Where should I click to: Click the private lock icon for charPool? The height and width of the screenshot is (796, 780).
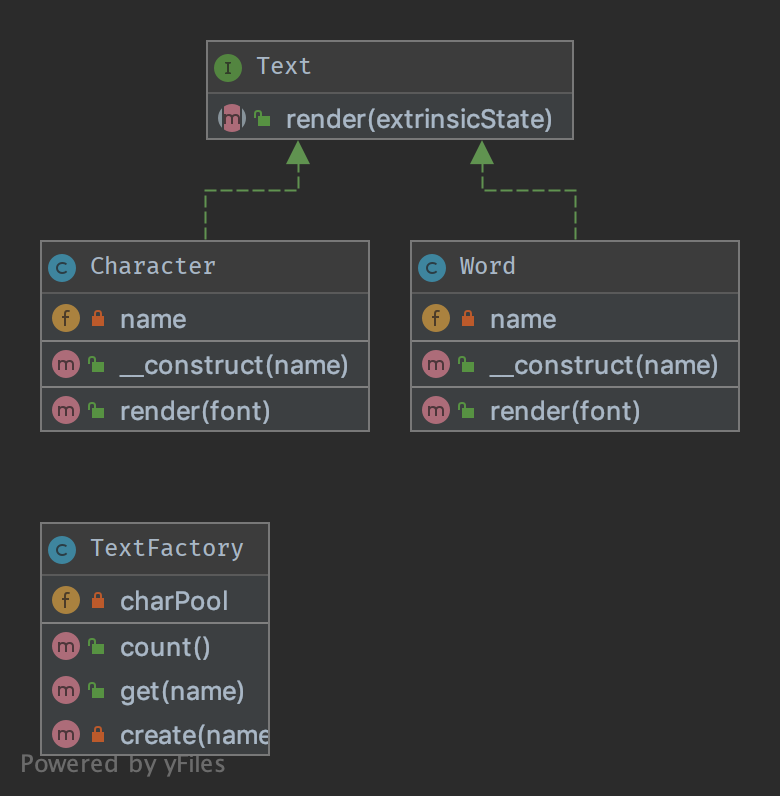tap(98, 601)
